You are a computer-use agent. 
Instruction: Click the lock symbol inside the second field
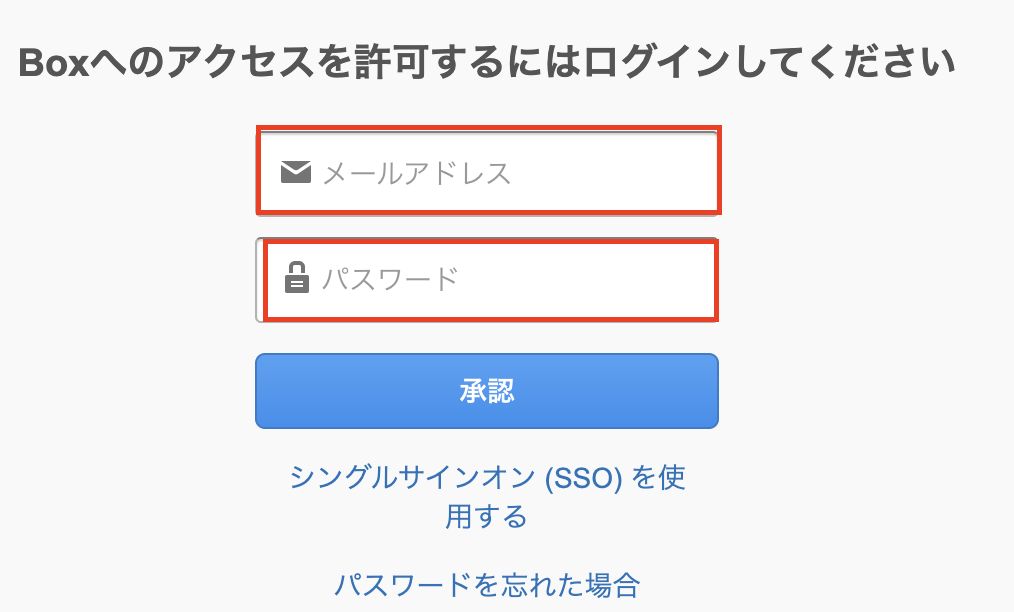tap(297, 279)
